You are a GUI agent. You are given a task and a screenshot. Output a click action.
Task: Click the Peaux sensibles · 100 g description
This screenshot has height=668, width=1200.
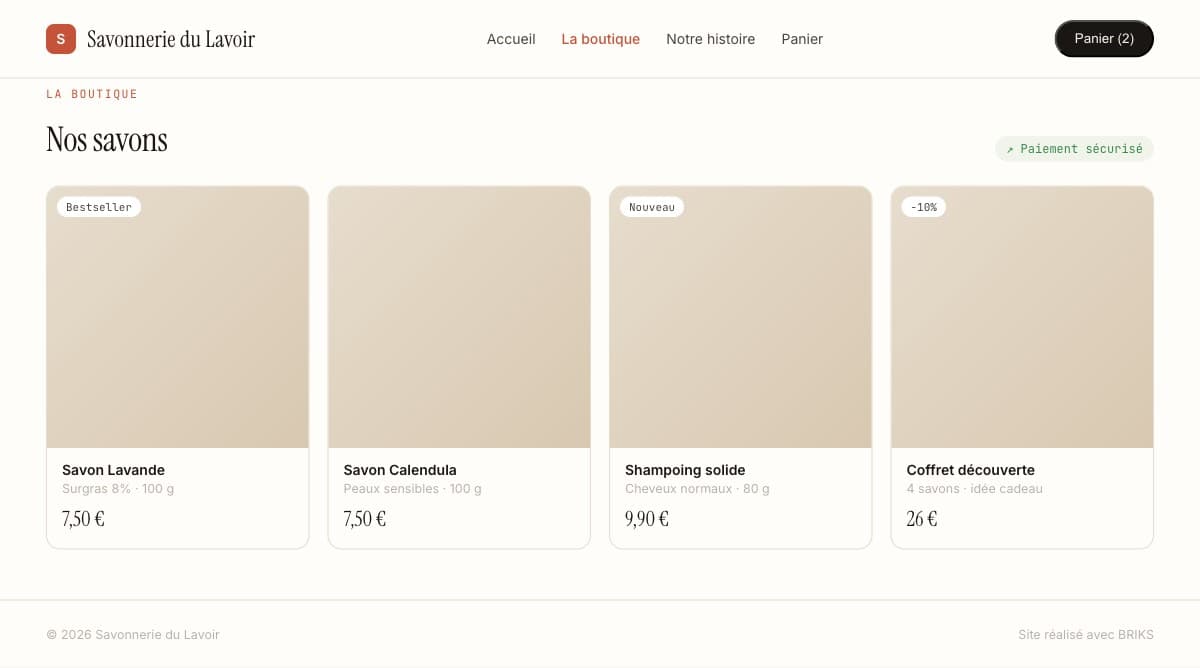coord(412,489)
